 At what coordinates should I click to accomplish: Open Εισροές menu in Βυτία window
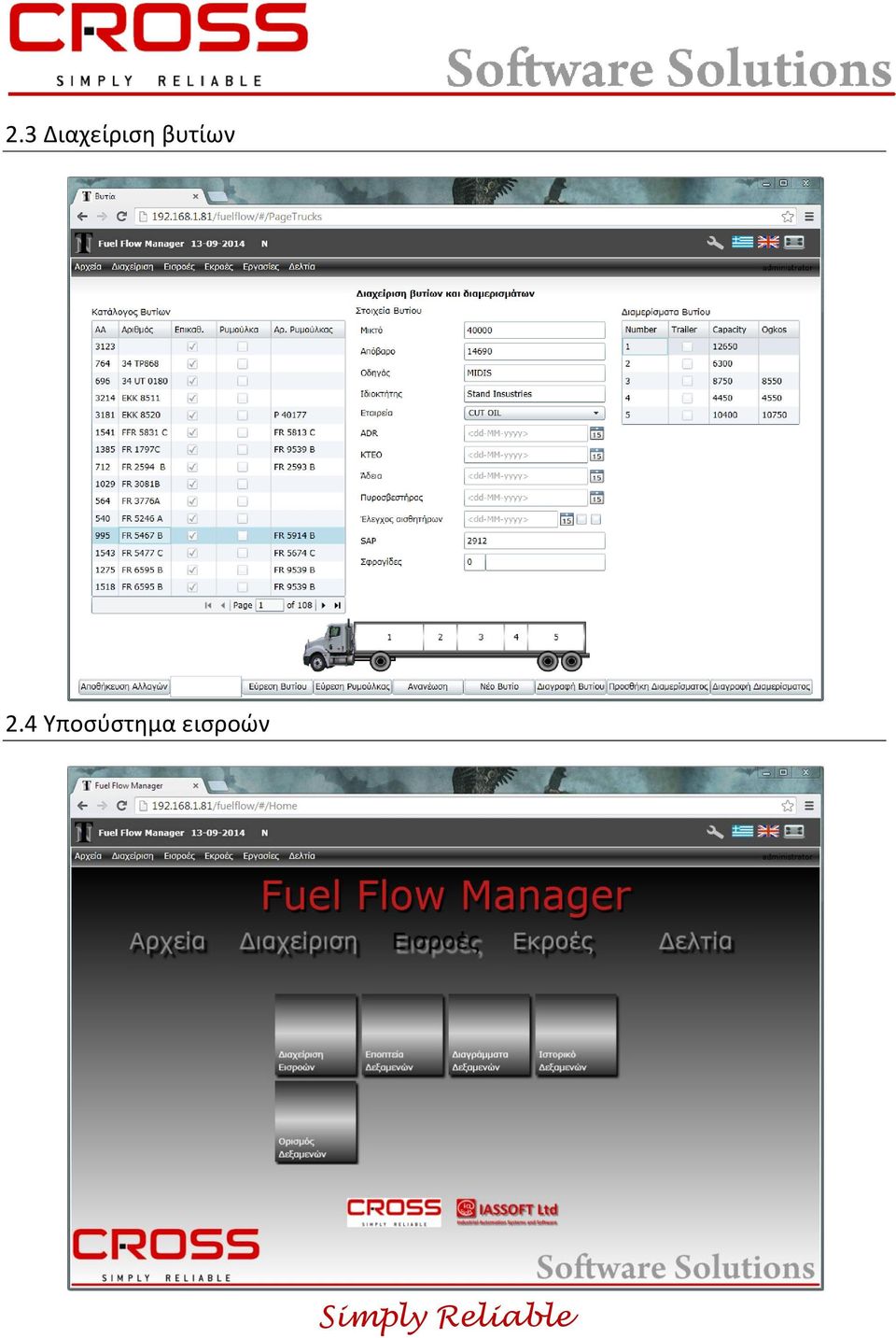tap(179, 267)
